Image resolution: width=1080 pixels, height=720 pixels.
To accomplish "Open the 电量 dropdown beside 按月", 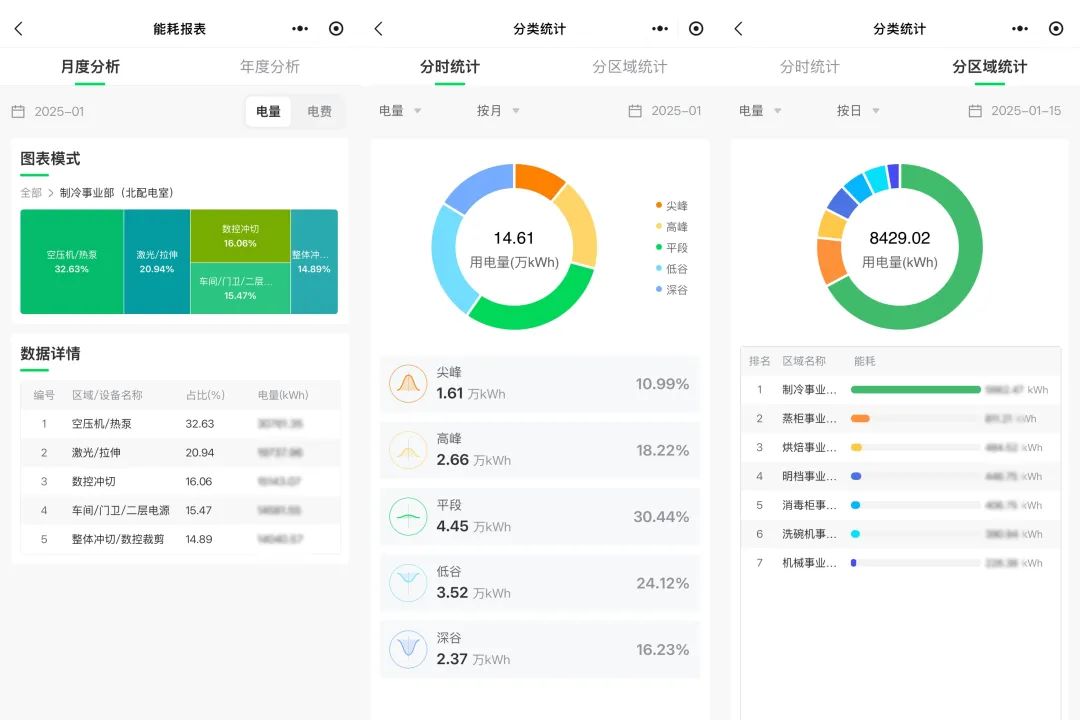I will point(400,111).
